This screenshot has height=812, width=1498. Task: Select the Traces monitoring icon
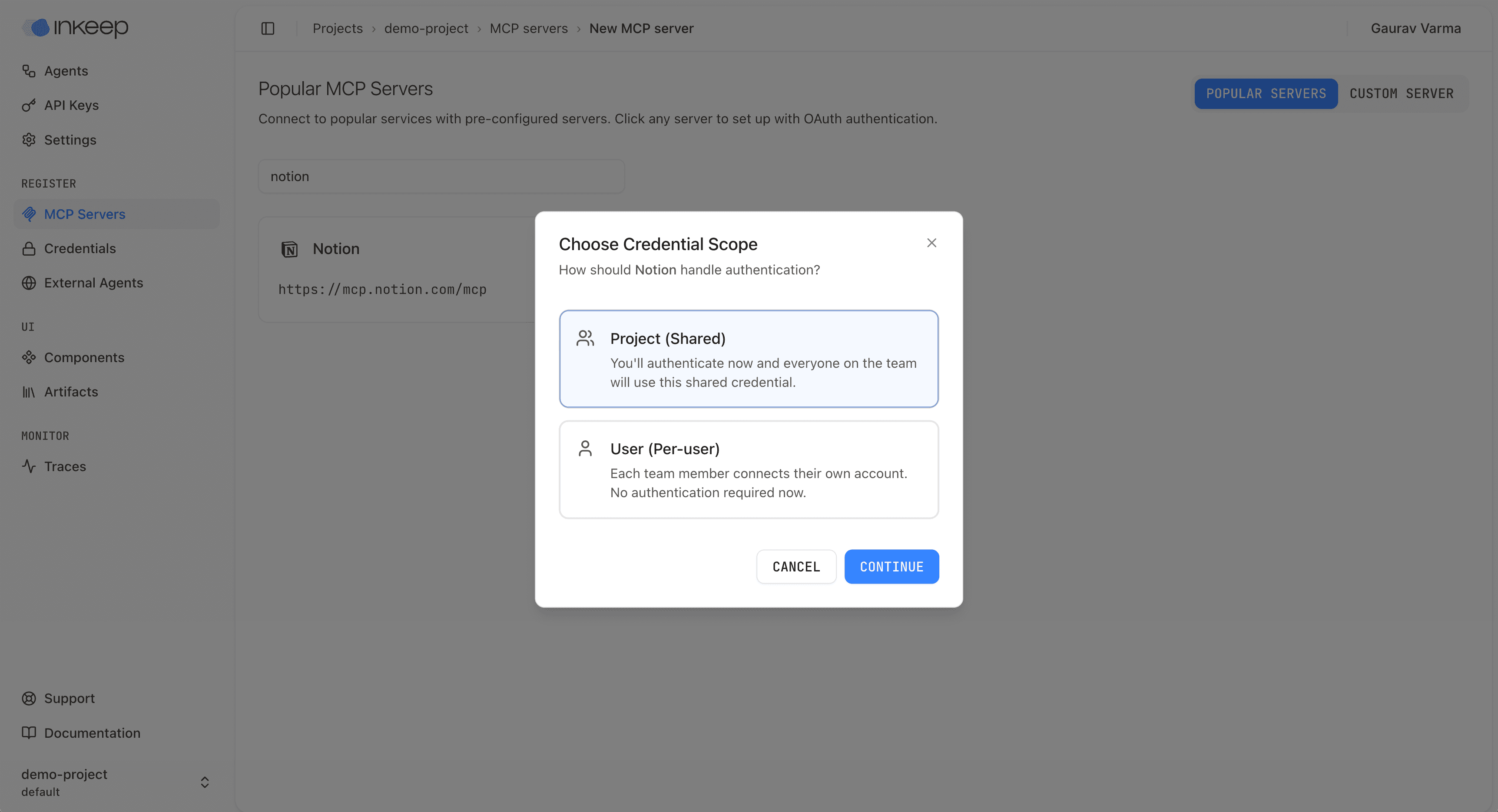tap(29, 466)
